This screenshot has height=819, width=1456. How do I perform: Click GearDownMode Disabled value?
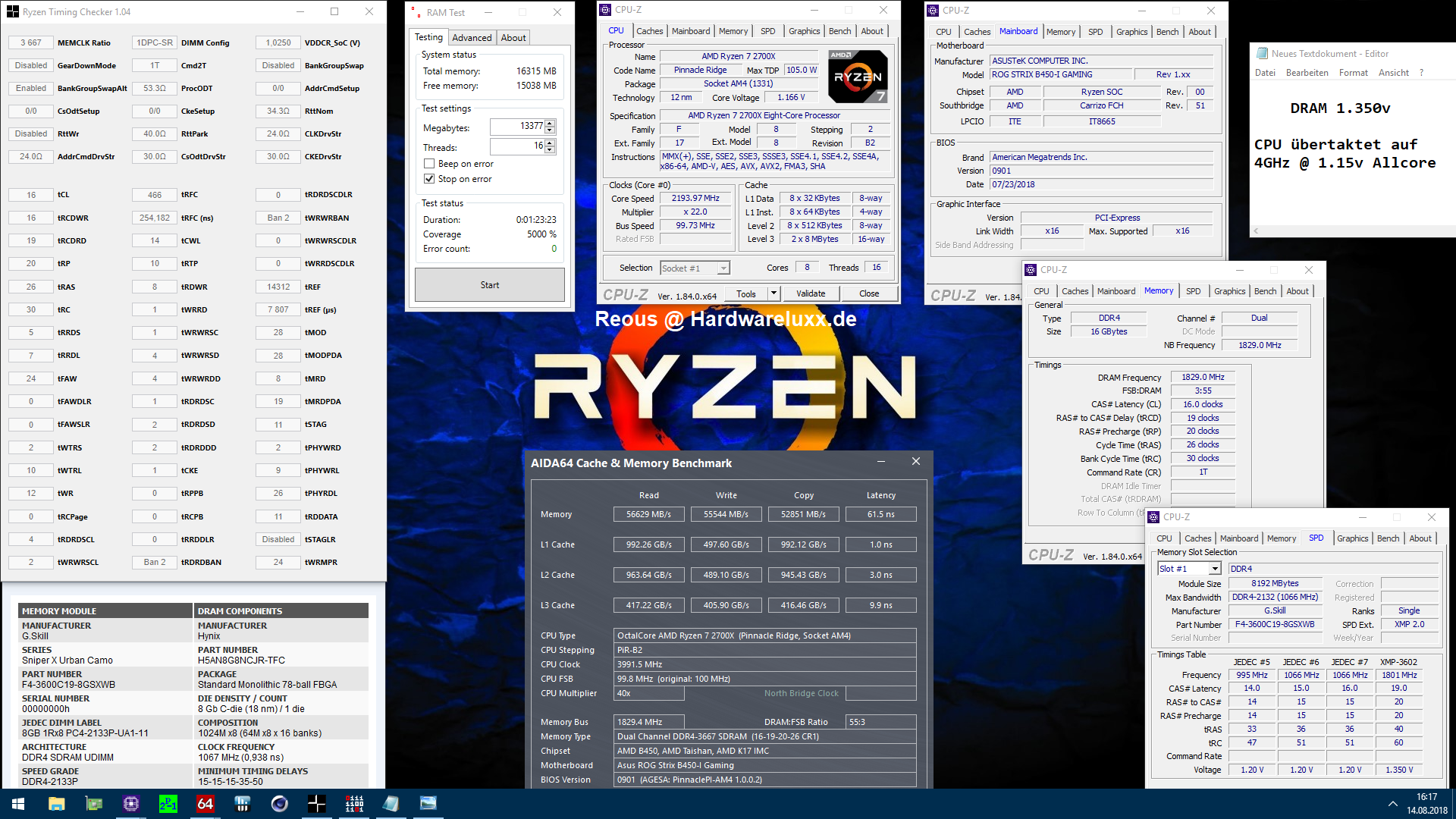tap(31, 66)
